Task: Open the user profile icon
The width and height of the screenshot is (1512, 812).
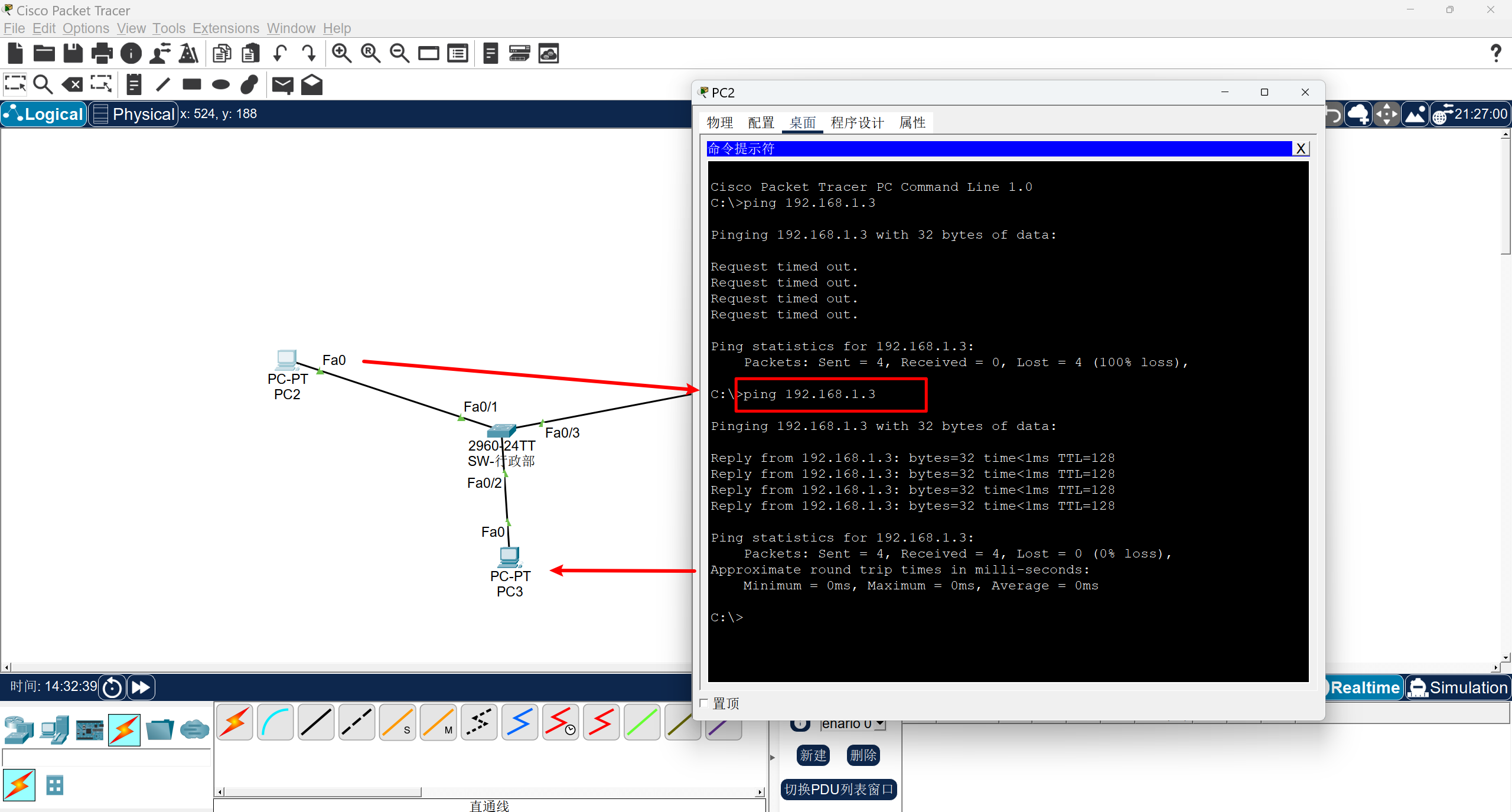Action: pyautogui.click(x=160, y=54)
